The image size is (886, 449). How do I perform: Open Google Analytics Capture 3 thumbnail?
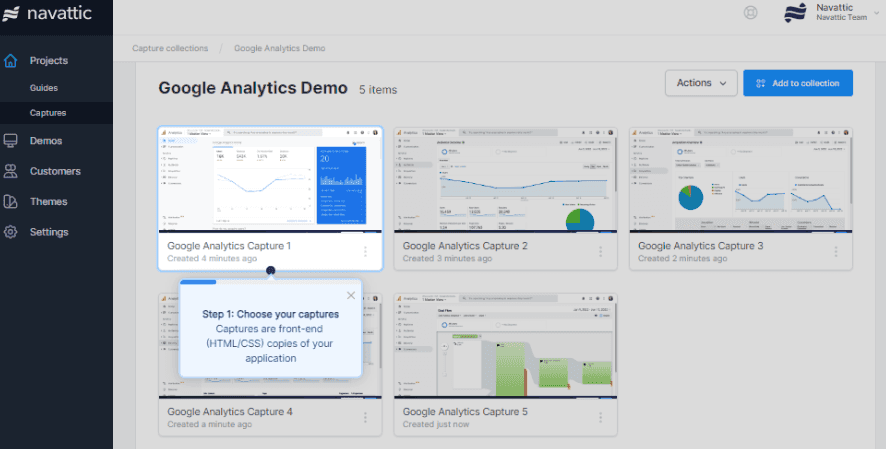(x=741, y=179)
